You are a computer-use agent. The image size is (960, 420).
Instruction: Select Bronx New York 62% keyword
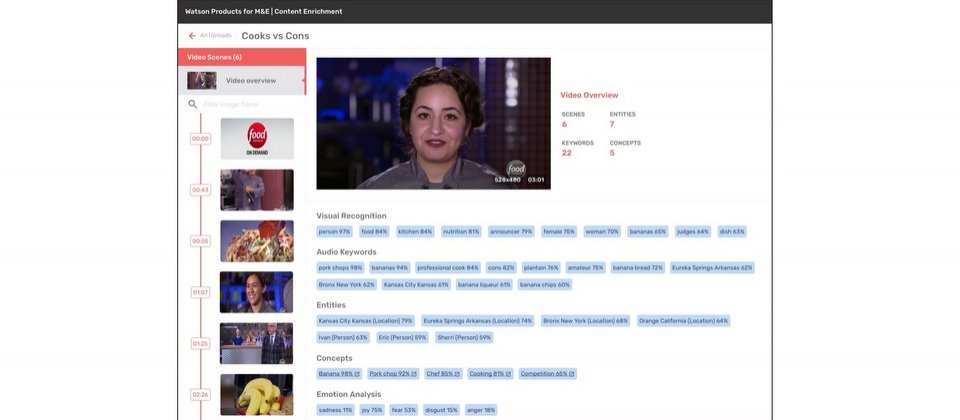coord(347,285)
